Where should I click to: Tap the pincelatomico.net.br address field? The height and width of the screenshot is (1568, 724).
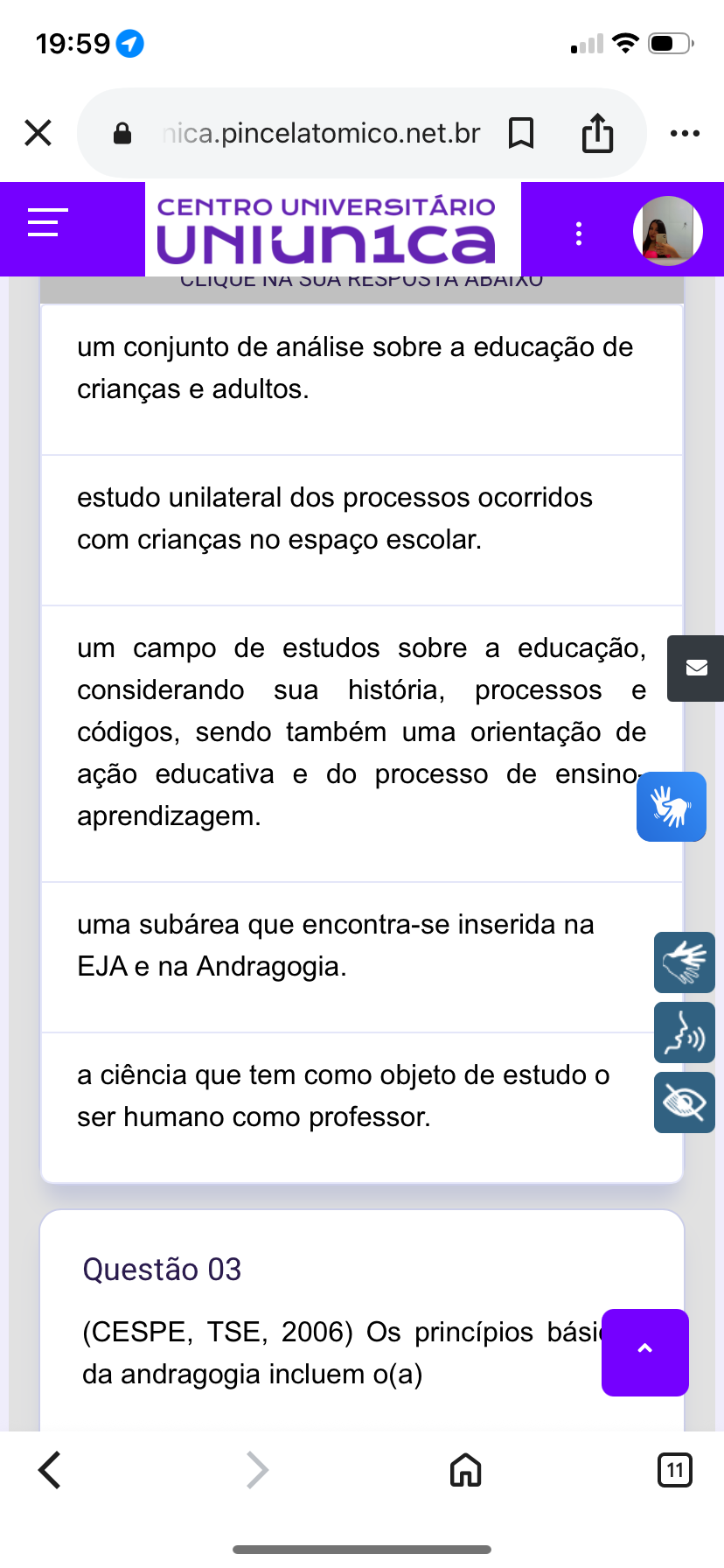point(320,133)
